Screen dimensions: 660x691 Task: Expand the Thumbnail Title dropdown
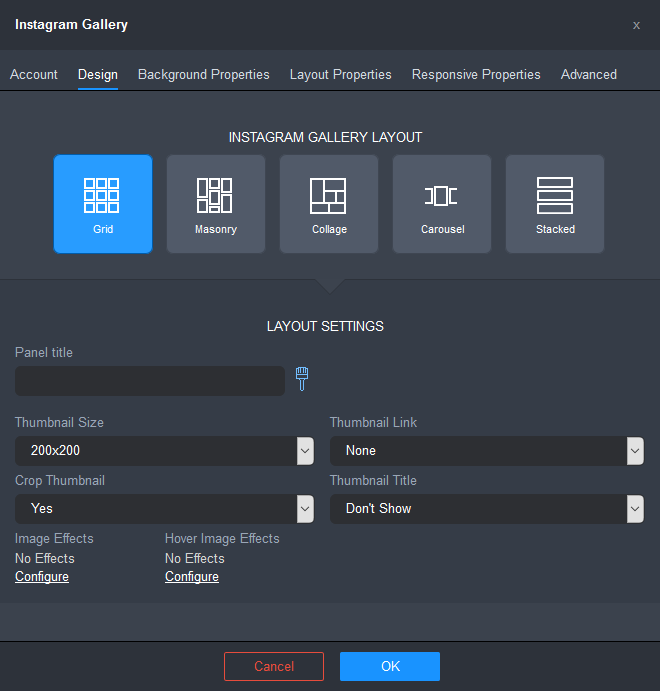coord(487,509)
